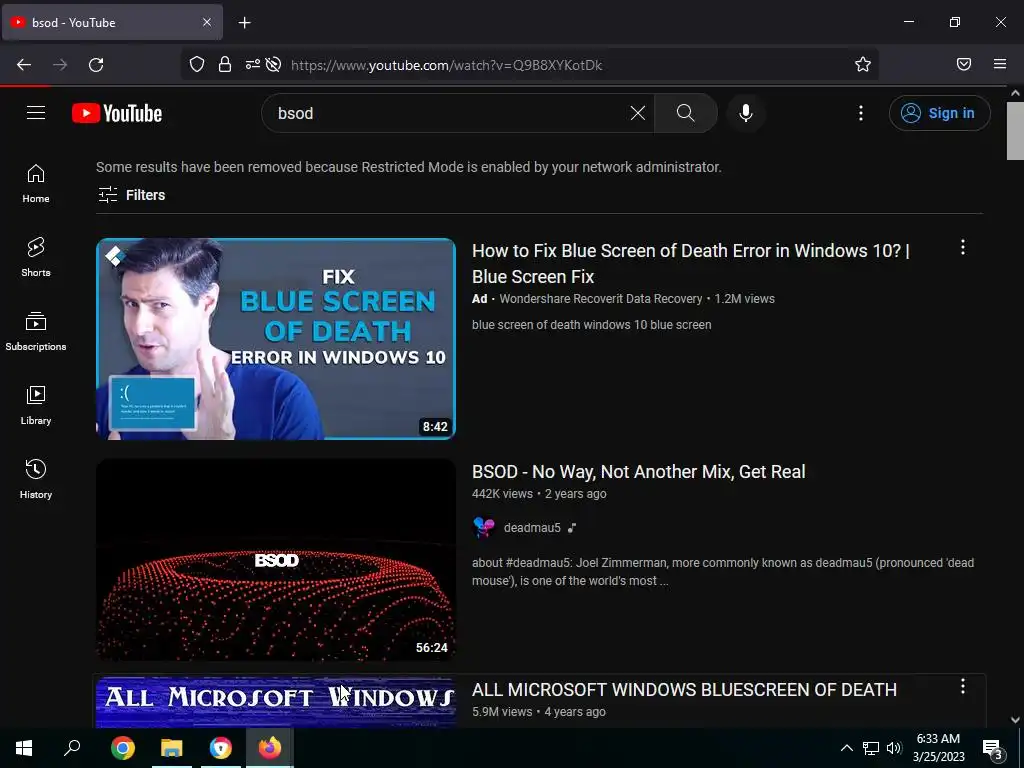Open History from the sidebar

pos(36,479)
